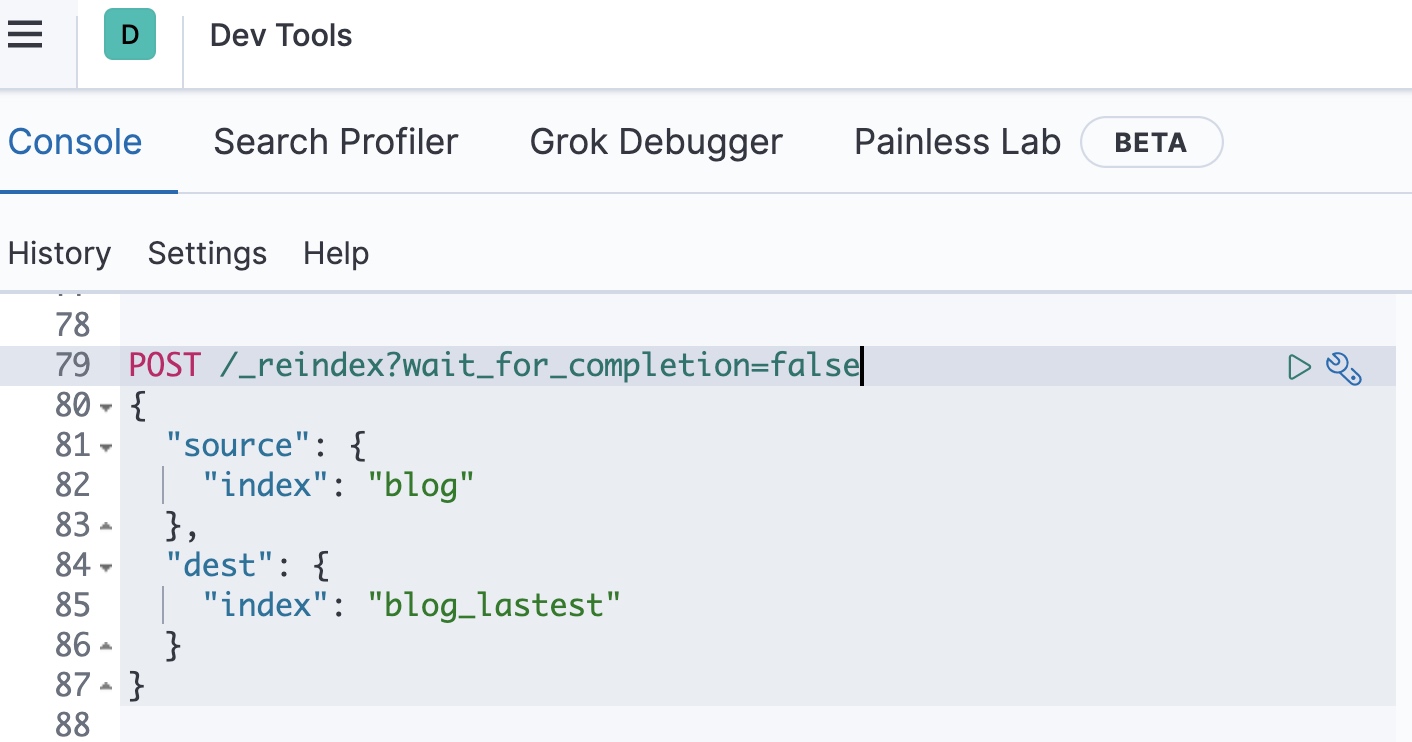The height and width of the screenshot is (742, 1412).
Task: Click the fold marker on line 83
Action: 106,527
